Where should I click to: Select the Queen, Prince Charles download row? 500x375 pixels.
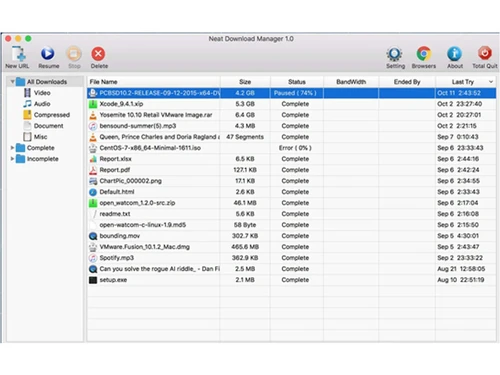tap(292, 137)
